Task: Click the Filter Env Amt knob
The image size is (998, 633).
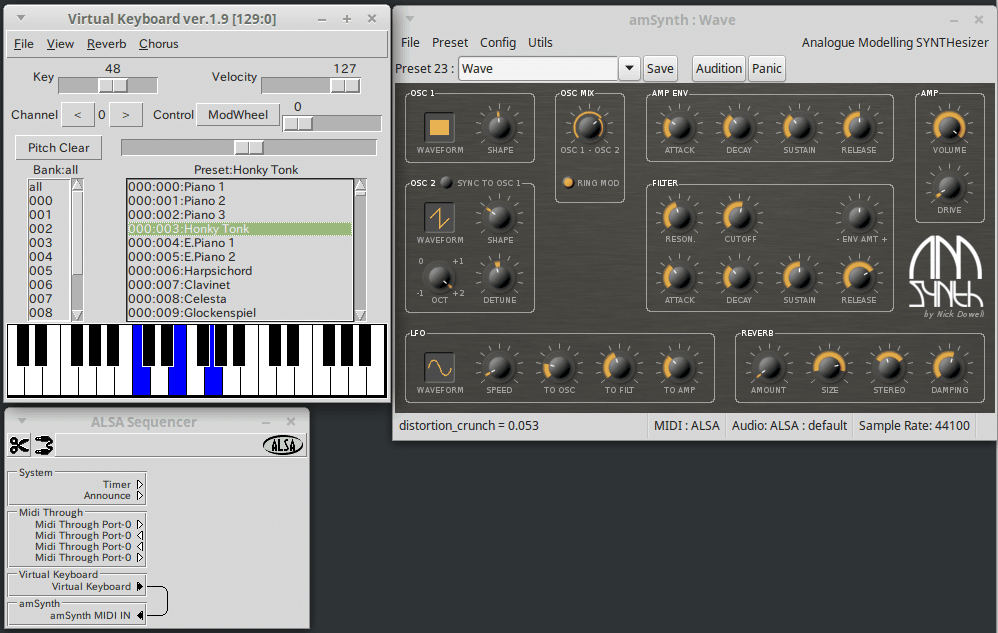Action: (860, 218)
